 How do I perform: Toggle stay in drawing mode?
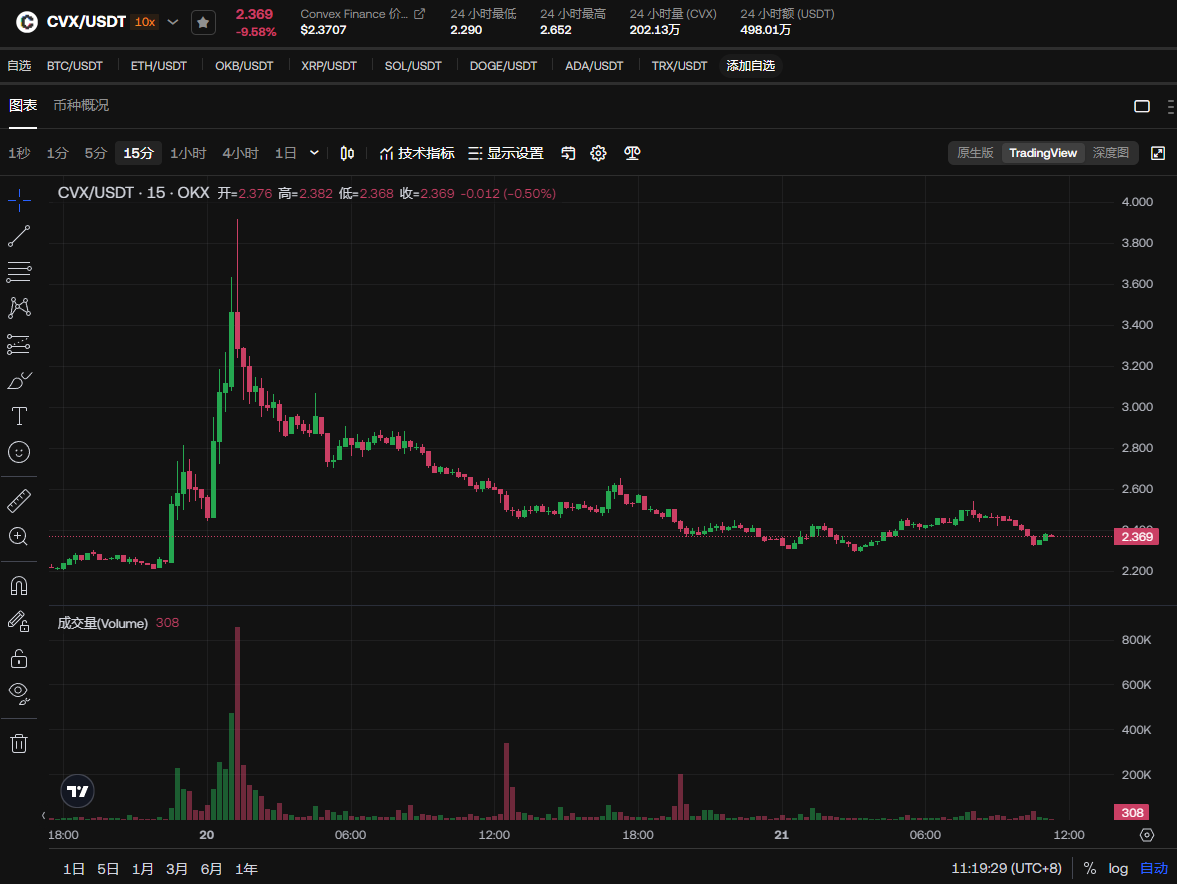coord(19,622)
